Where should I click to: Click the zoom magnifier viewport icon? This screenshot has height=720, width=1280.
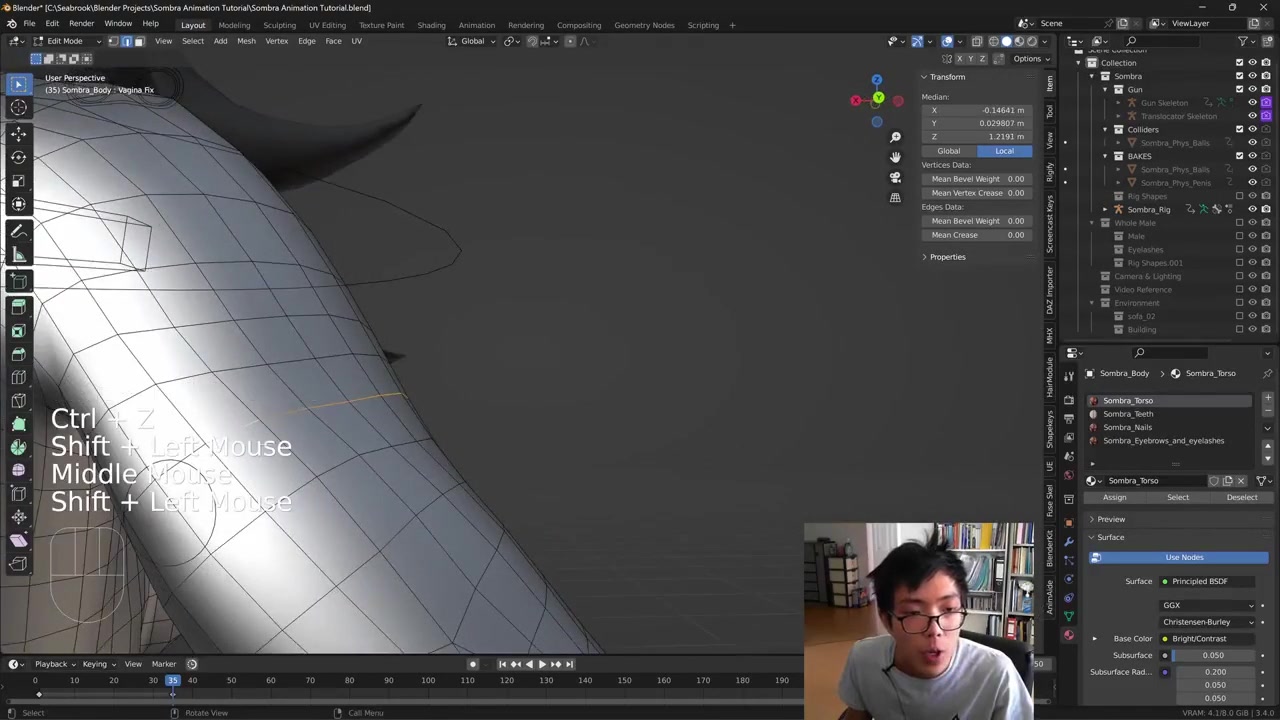pos(895,137)
